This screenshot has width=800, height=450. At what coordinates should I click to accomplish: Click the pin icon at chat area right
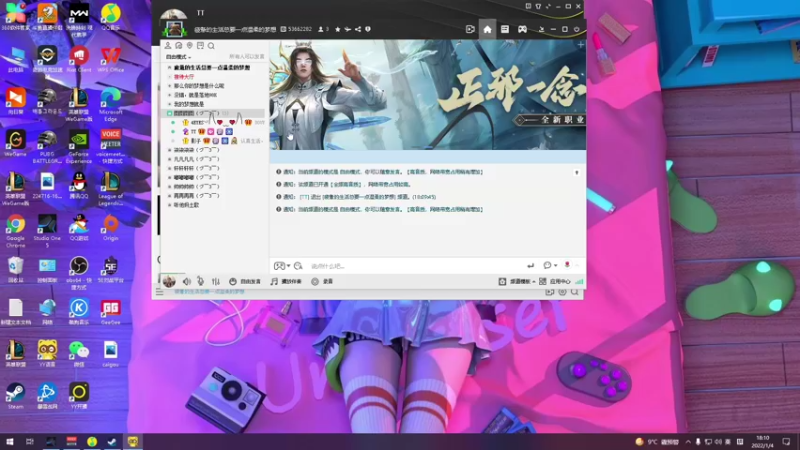pos(577,173)
